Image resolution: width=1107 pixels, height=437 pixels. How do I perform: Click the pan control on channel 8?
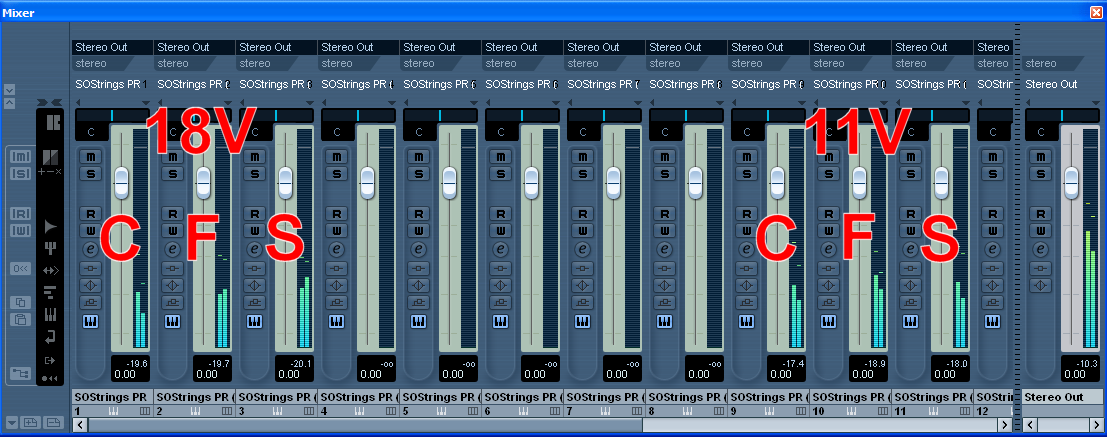tap(686, 115)
